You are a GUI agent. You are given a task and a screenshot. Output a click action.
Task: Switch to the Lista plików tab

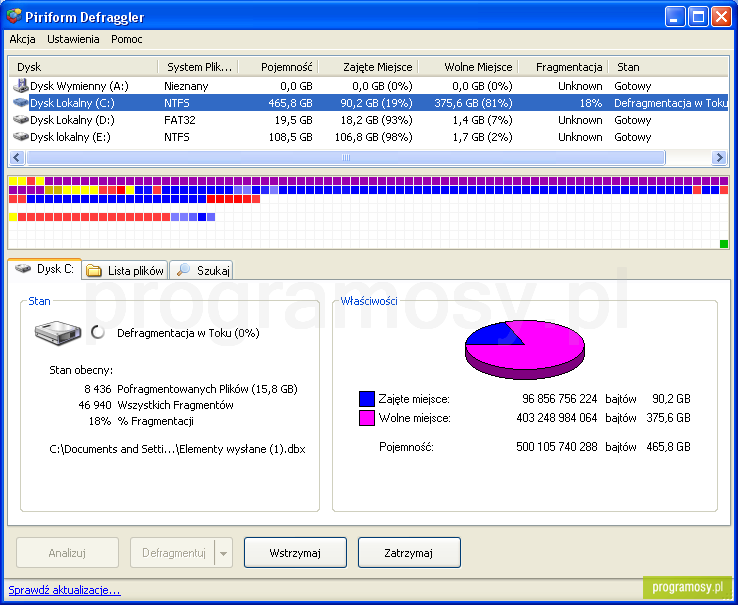(125, 270)
